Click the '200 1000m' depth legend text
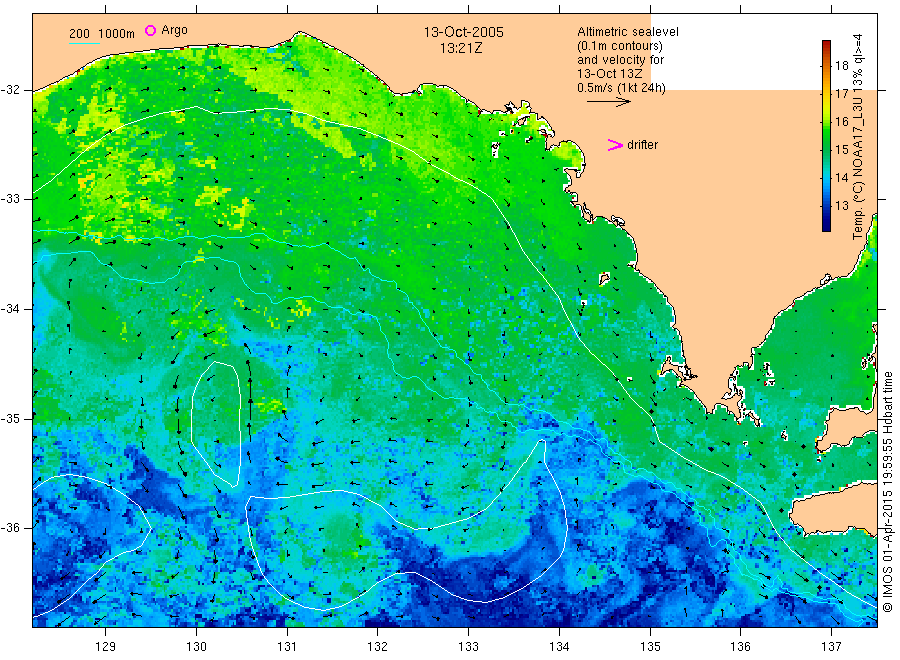900x660 pixels. point(102,34)
